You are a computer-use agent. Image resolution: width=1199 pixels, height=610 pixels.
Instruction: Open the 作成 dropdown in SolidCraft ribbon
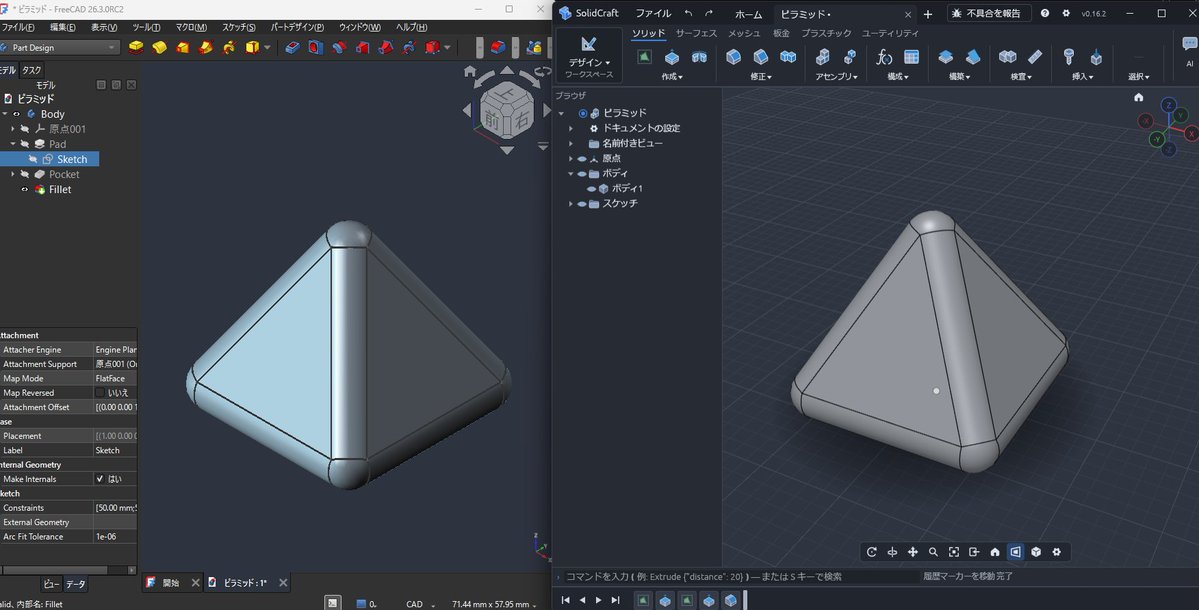click(x=672, y=76)
